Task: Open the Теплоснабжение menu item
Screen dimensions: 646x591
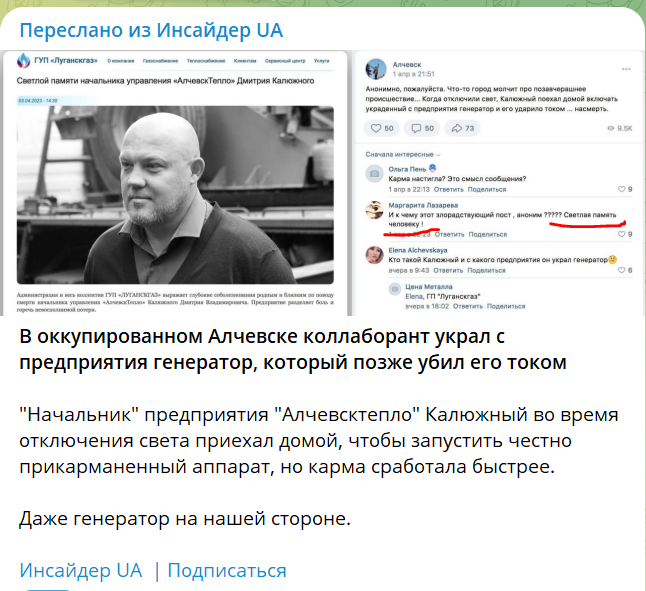Action: point(206,61)
